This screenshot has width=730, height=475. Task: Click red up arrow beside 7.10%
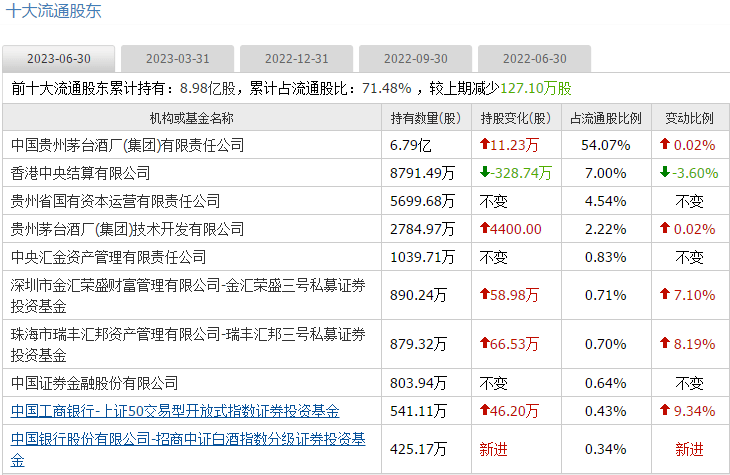664,295
